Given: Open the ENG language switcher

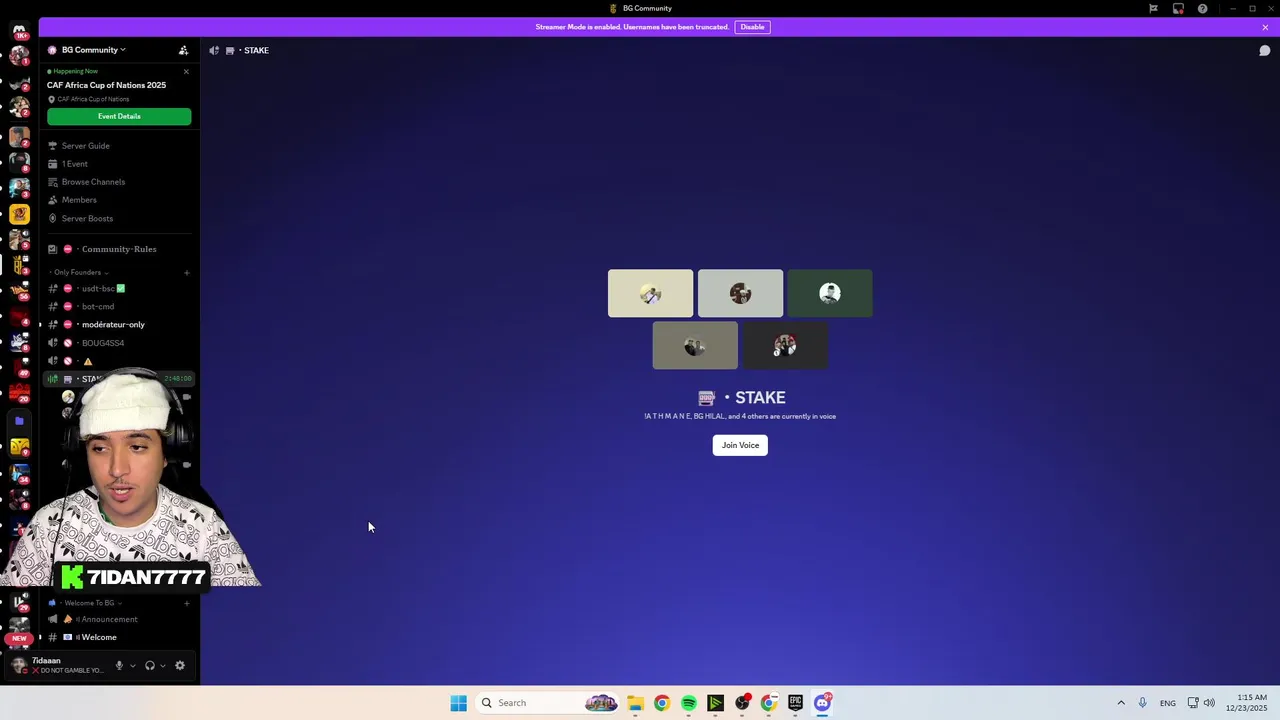Looking at the screenshot, I should tap(1168, 703).
